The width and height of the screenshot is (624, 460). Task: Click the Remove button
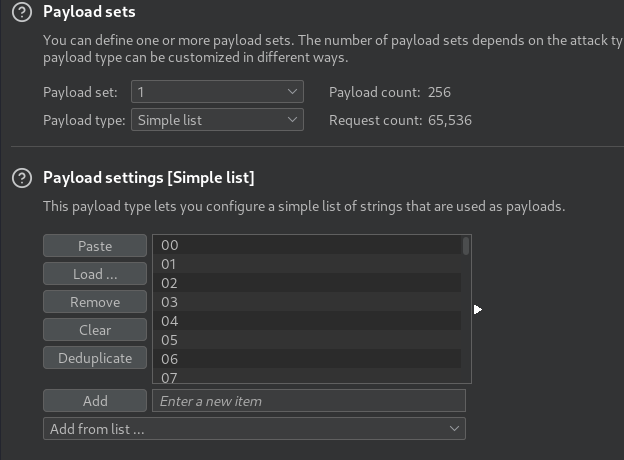point(95,302)
